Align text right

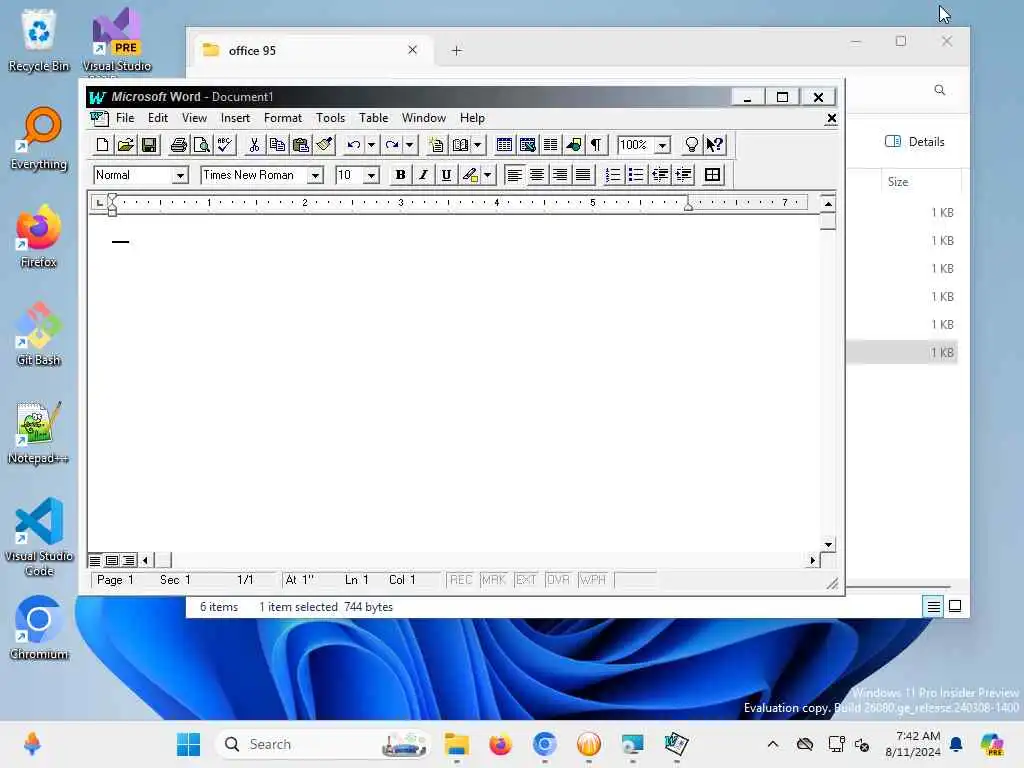point(560,175)
